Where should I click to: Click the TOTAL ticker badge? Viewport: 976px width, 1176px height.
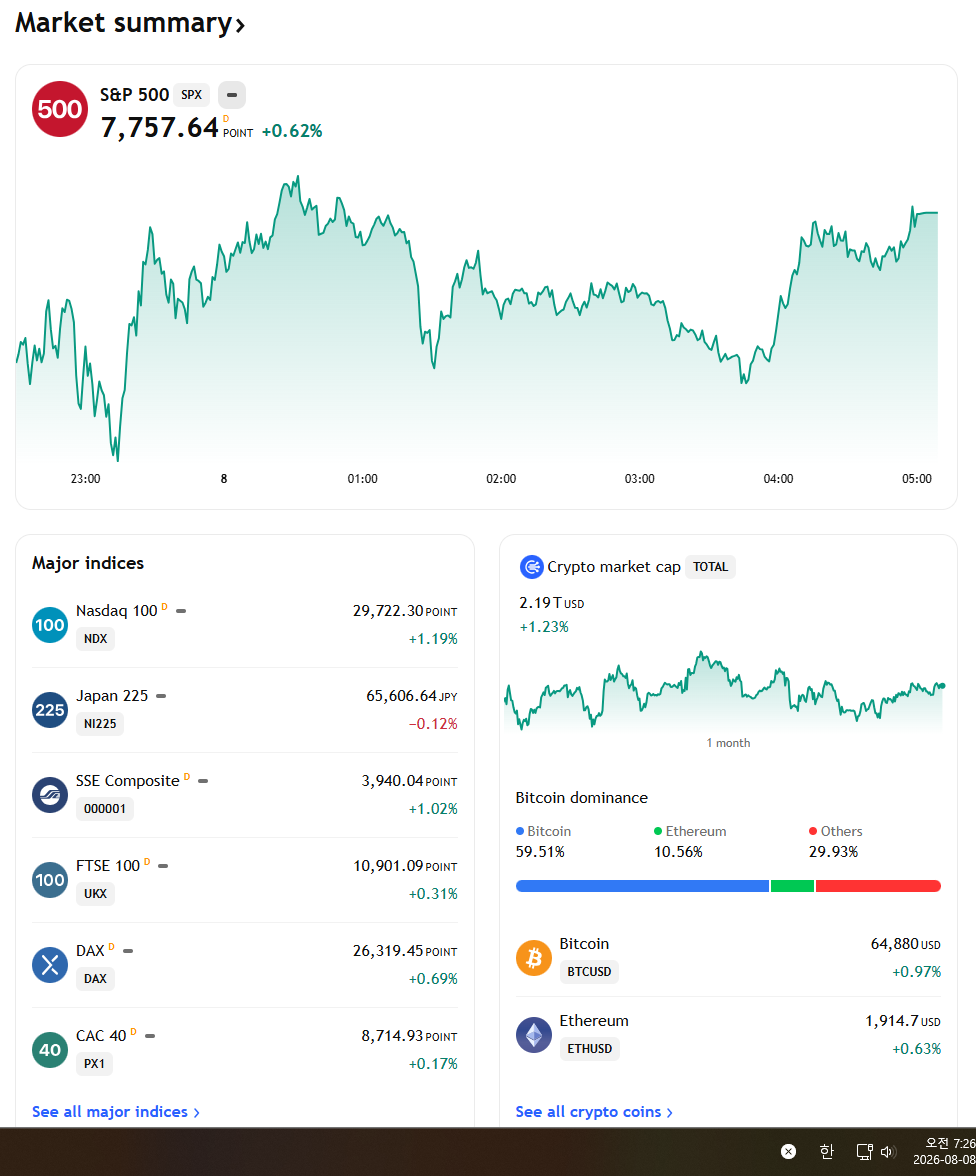pos(710,567)
